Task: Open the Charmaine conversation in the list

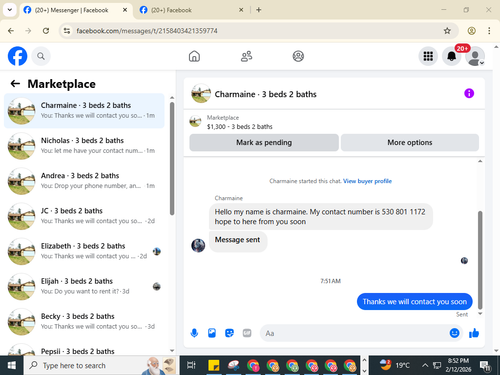Action: [x=84, y=111]
